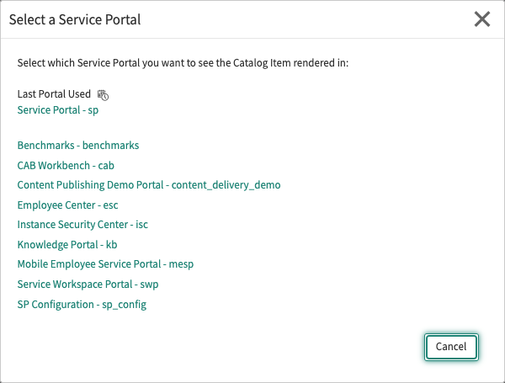Viewport: 505px width, 383px height.
Task: Open Content Publishing Demo Portal link
Action: click(x=149, y=185)
